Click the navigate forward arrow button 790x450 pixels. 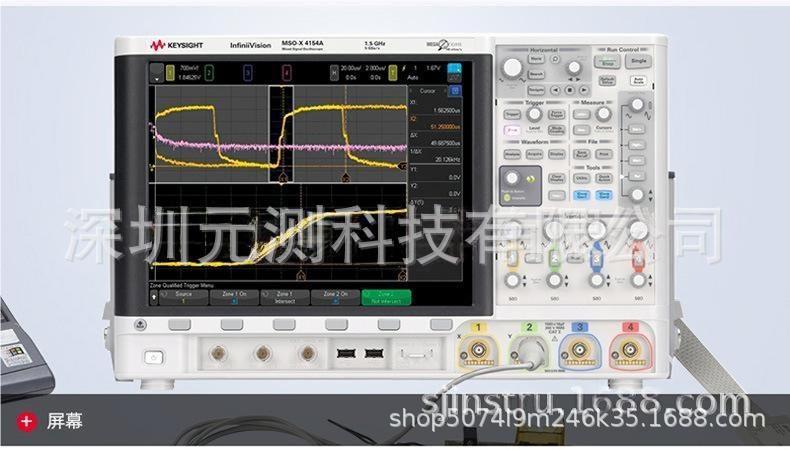[584, 91]
